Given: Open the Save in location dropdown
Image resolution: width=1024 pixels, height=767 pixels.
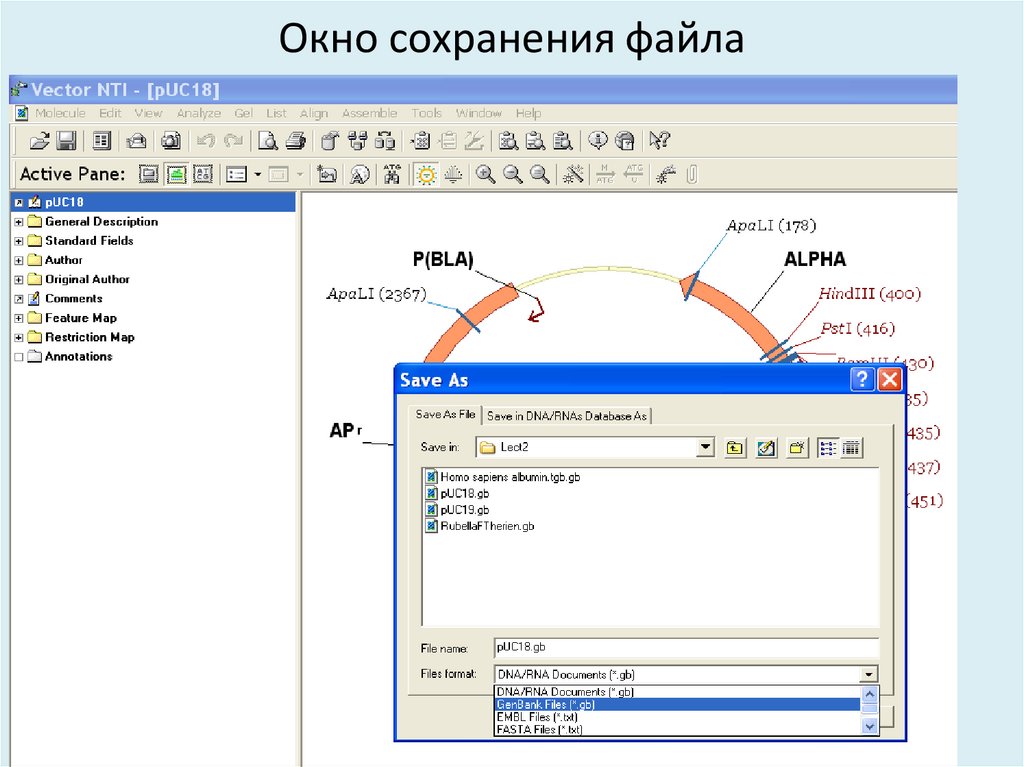Looking at the screenshot, I should coord(705,447).
